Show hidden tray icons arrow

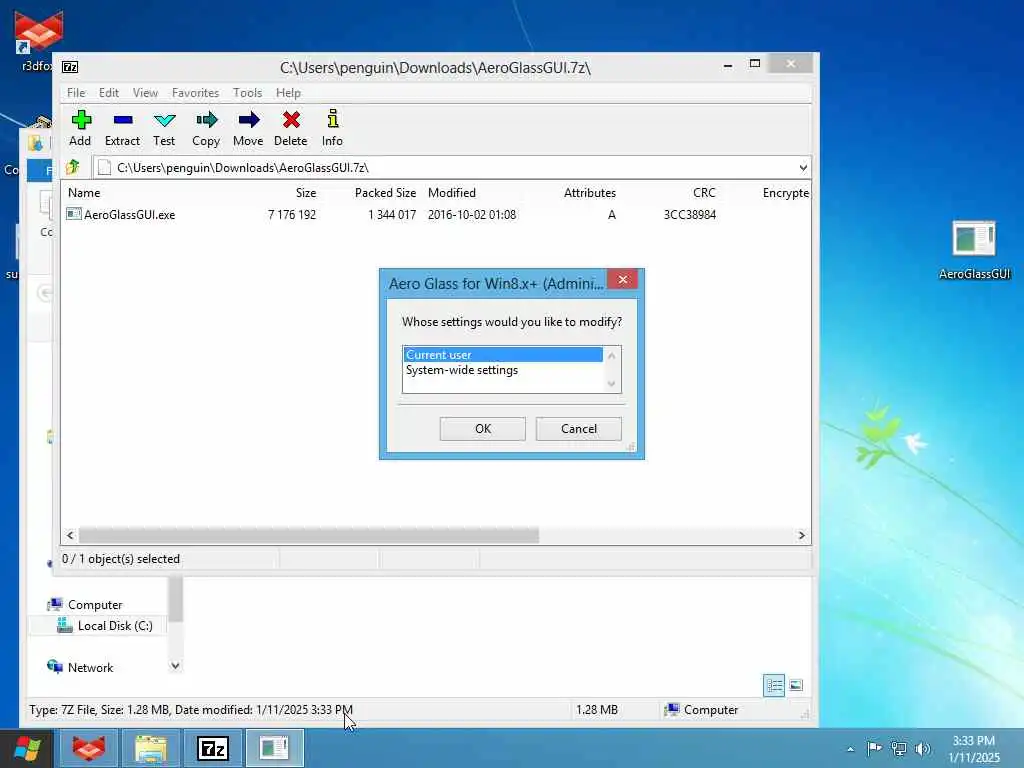850,749
